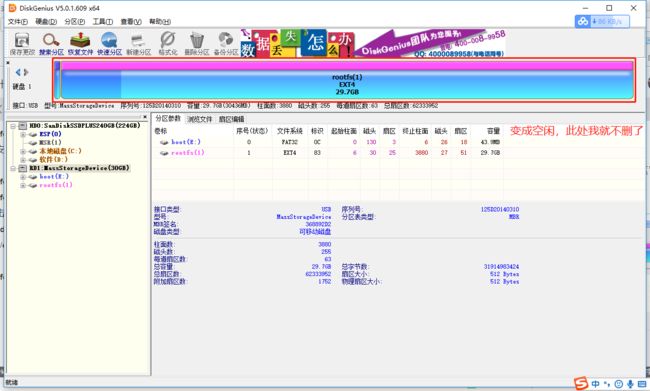This screenshot has width=650, height=391.
Task: Select the boot(E:) row in partition table
Action: tap(327, 142)
